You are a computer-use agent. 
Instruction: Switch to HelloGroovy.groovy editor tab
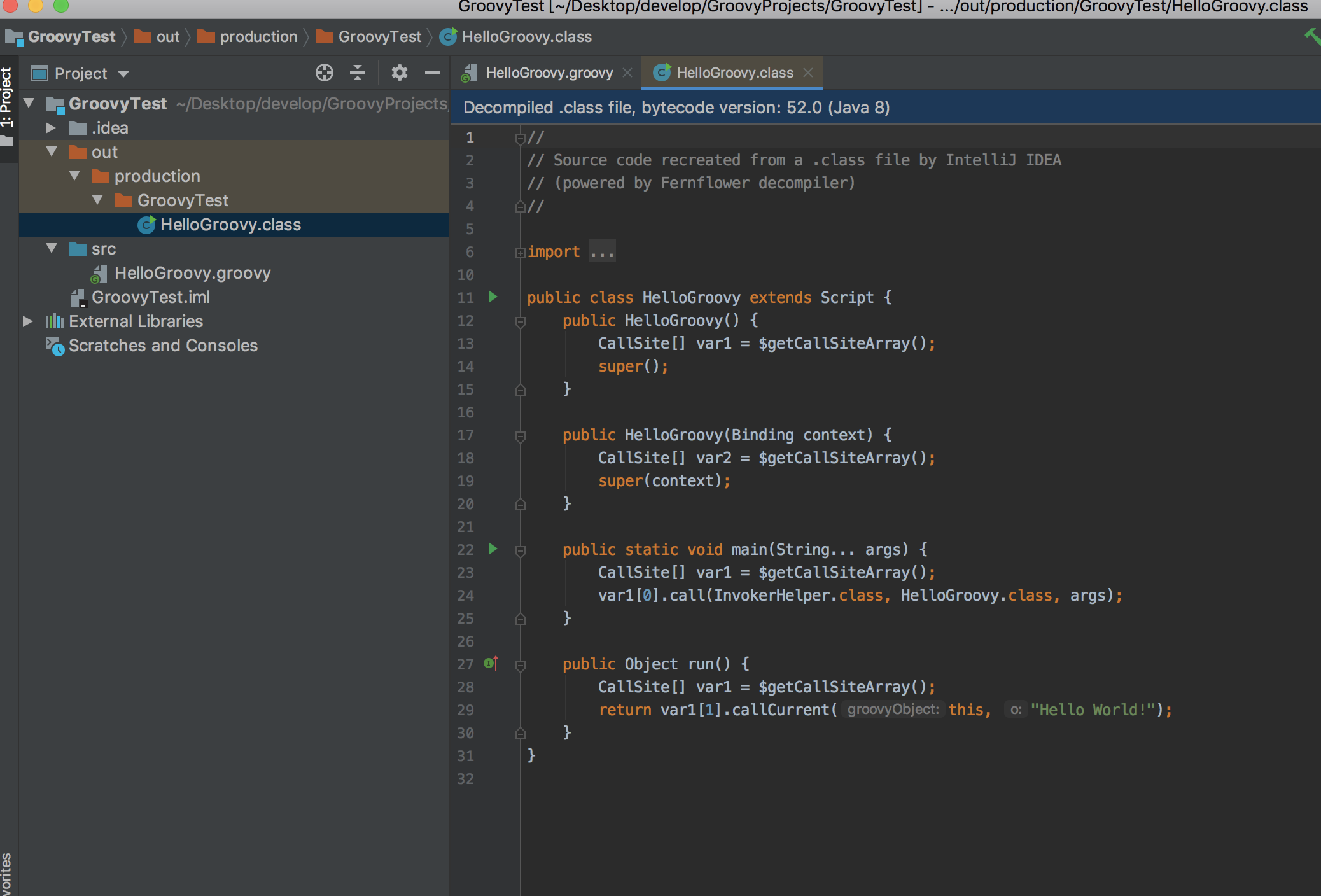click(x=549, y=73)
